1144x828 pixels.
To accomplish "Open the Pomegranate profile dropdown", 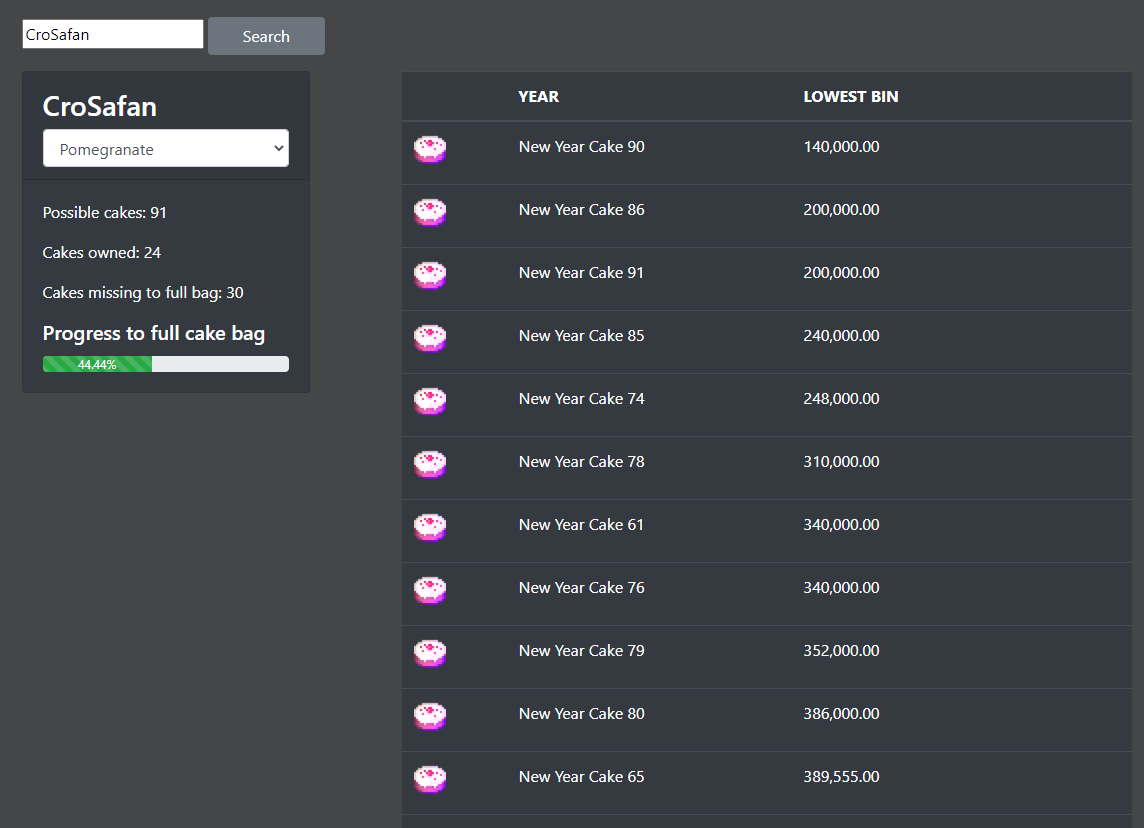I will pyautogui.click(x=166, y=148).
